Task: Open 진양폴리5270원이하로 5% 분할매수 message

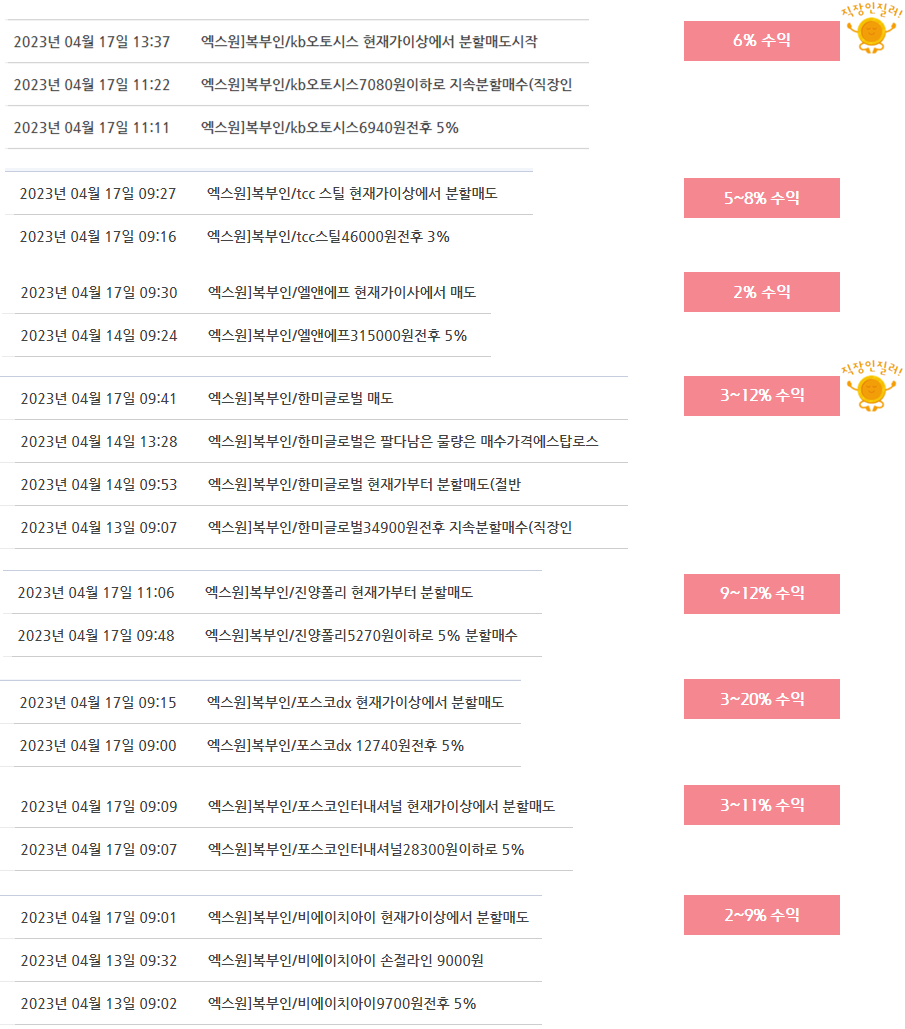Action: [x=272, y=635]
